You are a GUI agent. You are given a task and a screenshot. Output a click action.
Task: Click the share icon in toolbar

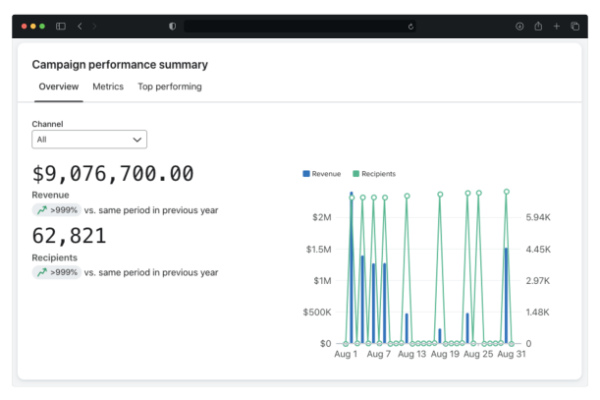point(538,26)
